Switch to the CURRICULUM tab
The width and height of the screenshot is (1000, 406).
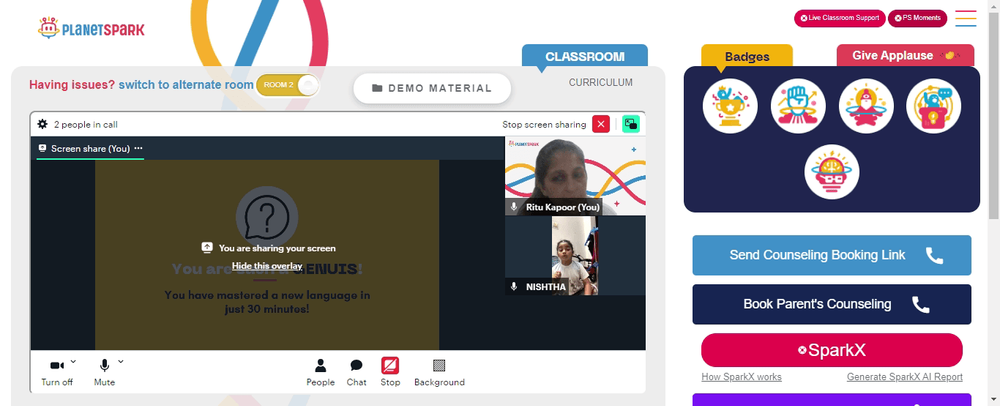601,82
